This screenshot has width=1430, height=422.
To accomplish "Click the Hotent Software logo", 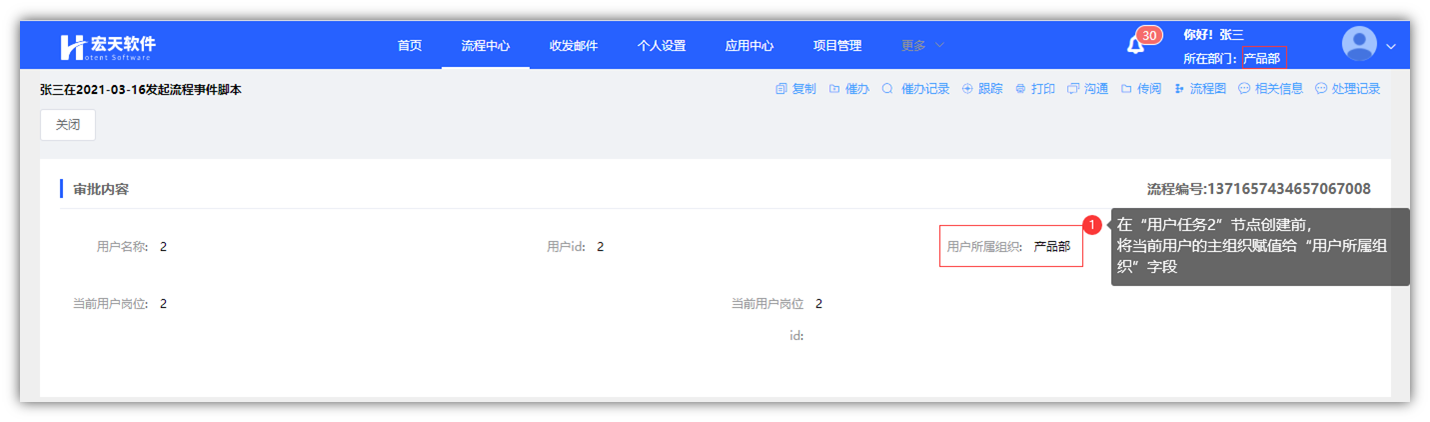I will click(108, 46).
